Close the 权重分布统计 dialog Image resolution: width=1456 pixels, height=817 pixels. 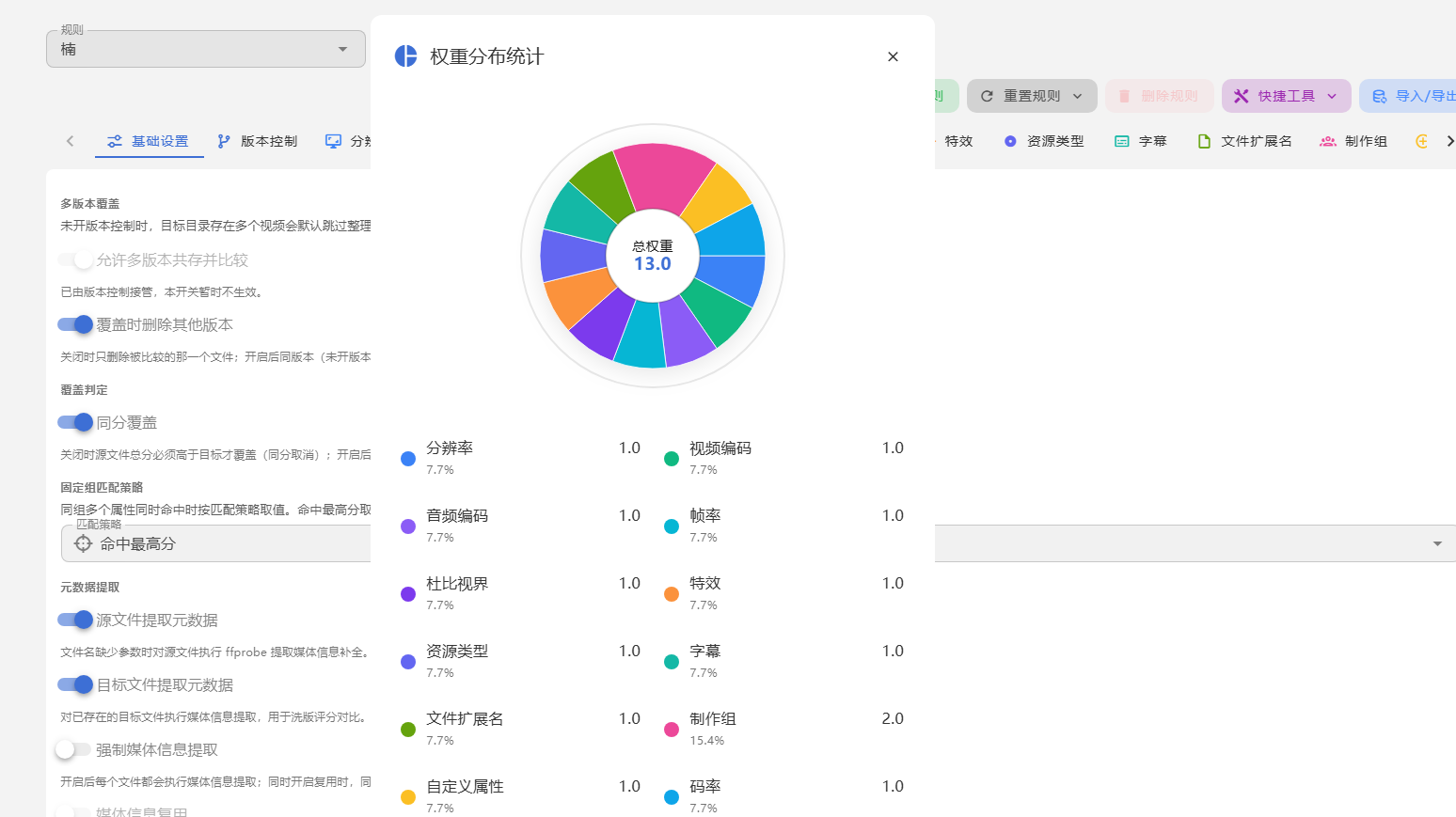pyautogui.click(x=893, y=56)
